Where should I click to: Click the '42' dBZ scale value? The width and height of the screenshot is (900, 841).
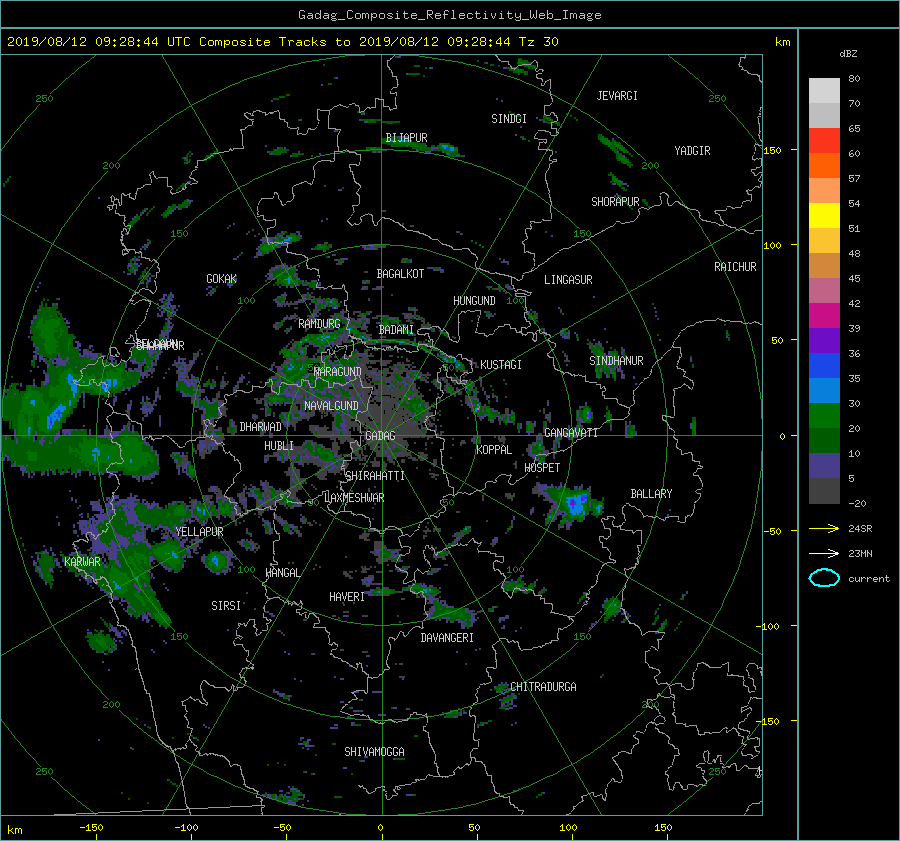[854, 304]
